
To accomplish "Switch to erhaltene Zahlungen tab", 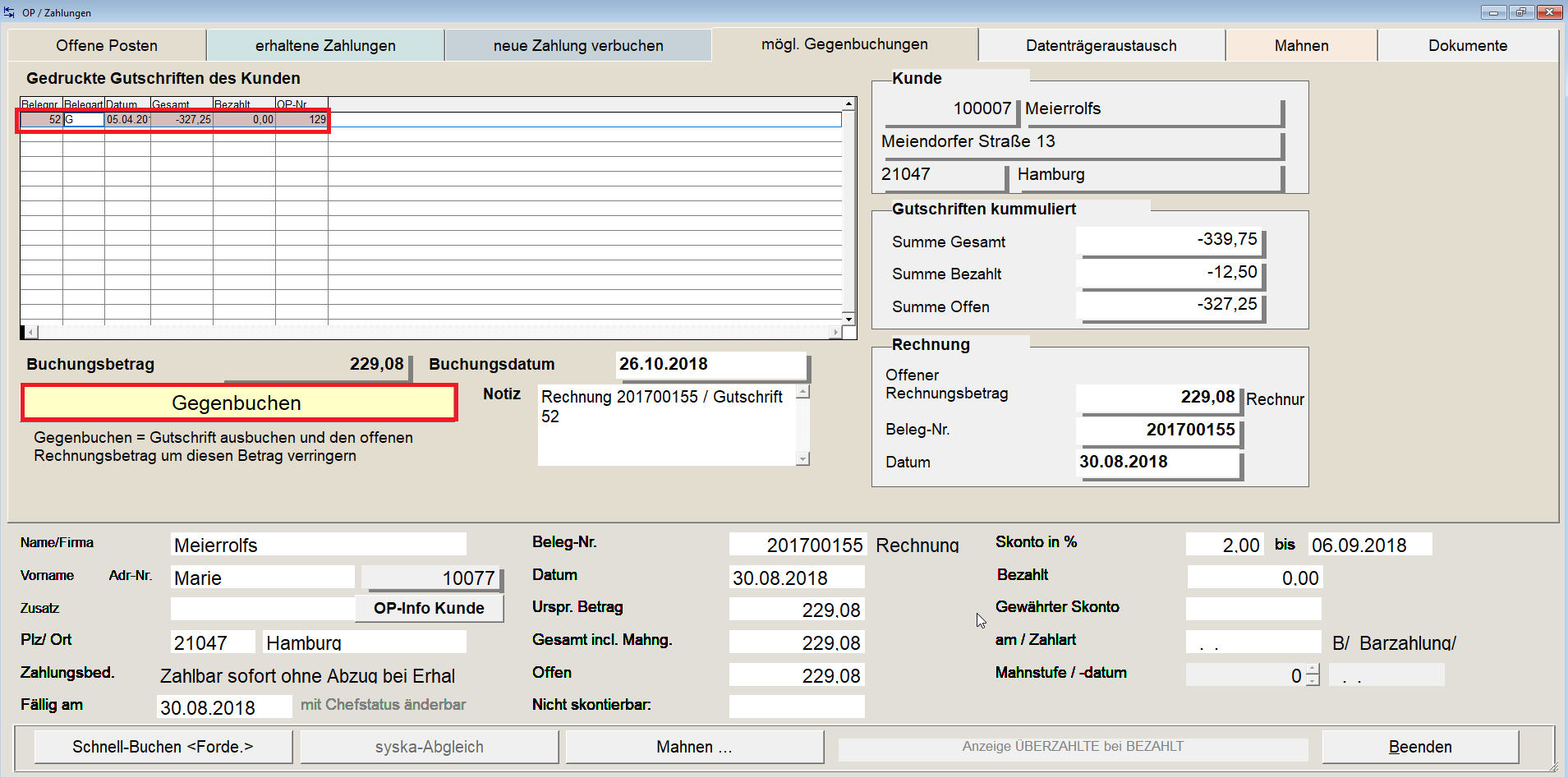I will [x=325, y=45].
